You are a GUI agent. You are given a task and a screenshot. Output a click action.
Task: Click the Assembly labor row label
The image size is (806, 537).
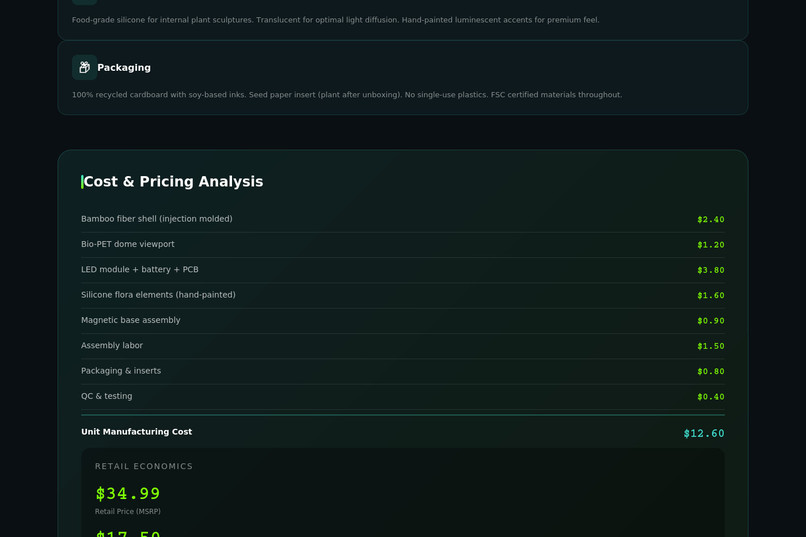(112, 345)
